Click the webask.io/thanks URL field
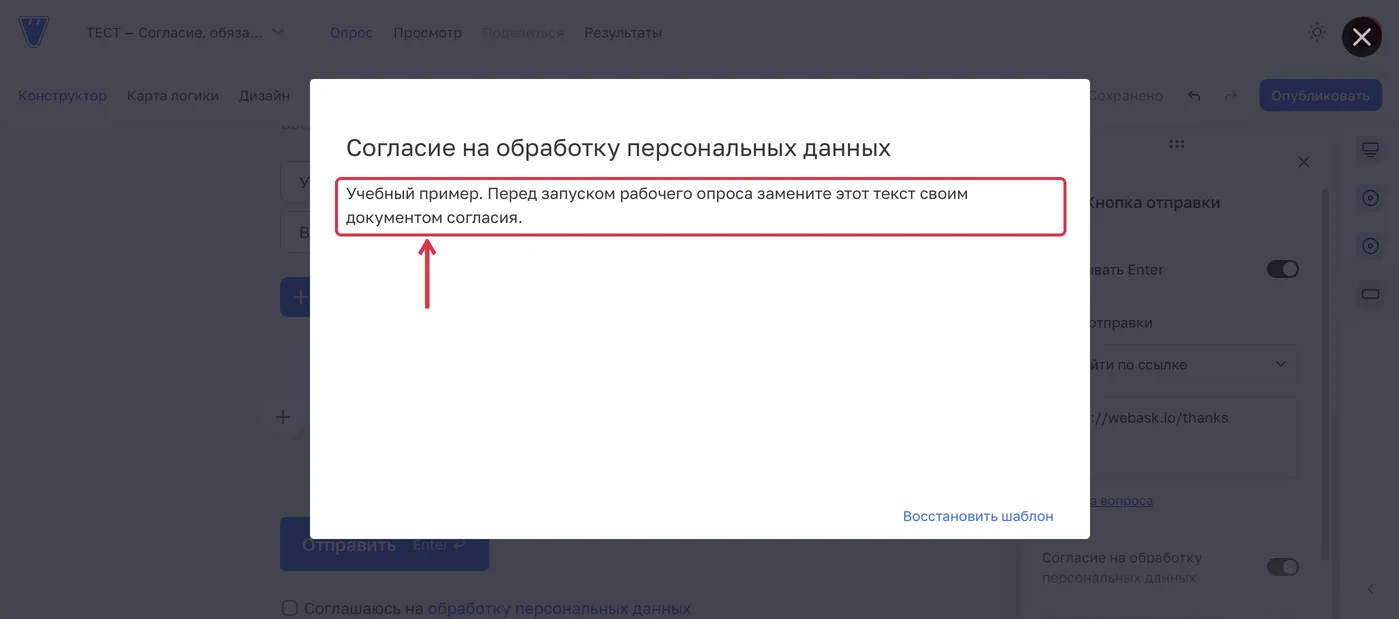 (1194, 437)
